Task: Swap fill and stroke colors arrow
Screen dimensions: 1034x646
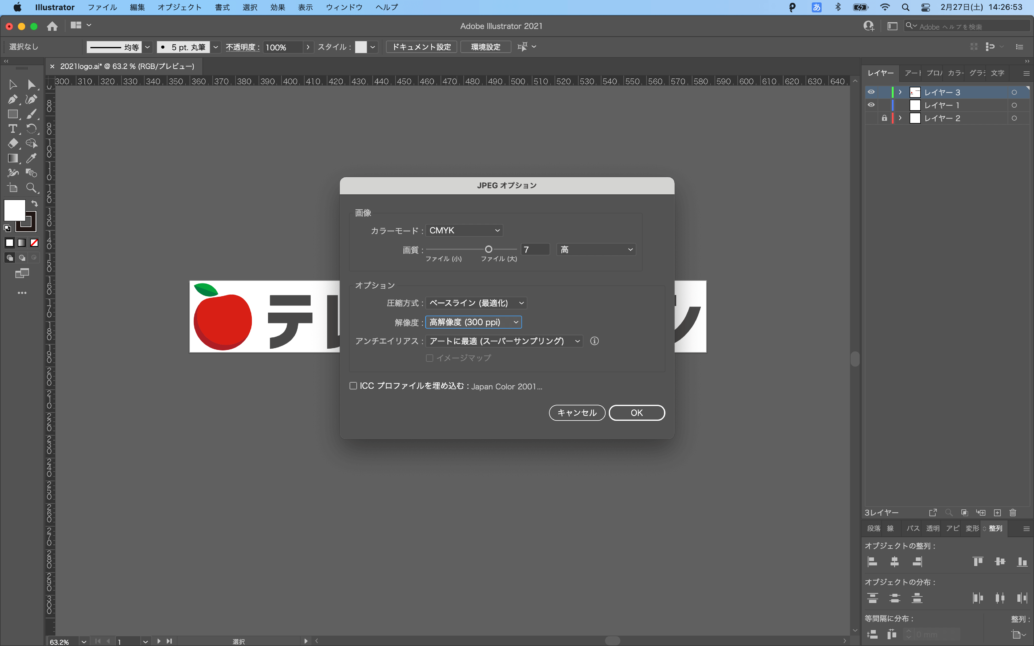Action: coord(34,204)
